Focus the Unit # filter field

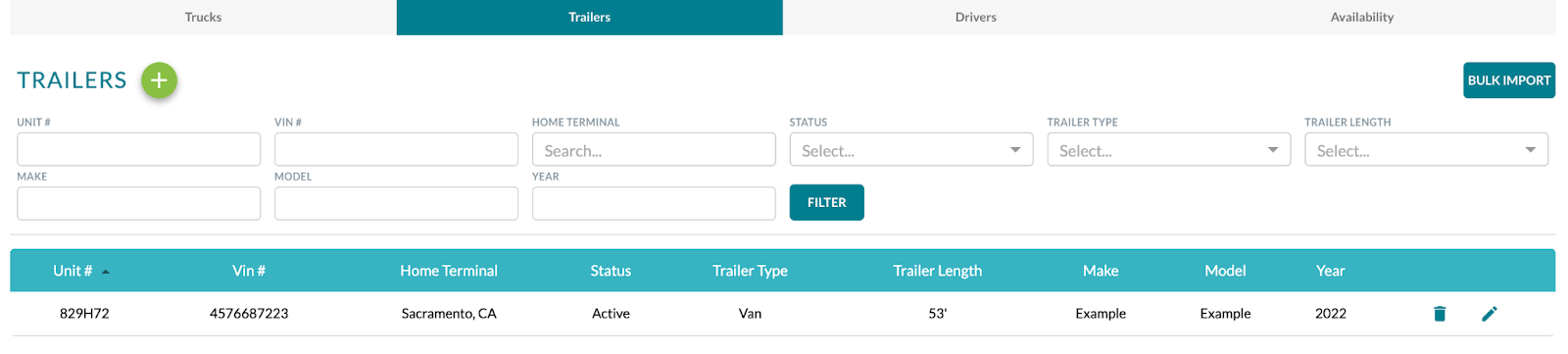point(138,149)
